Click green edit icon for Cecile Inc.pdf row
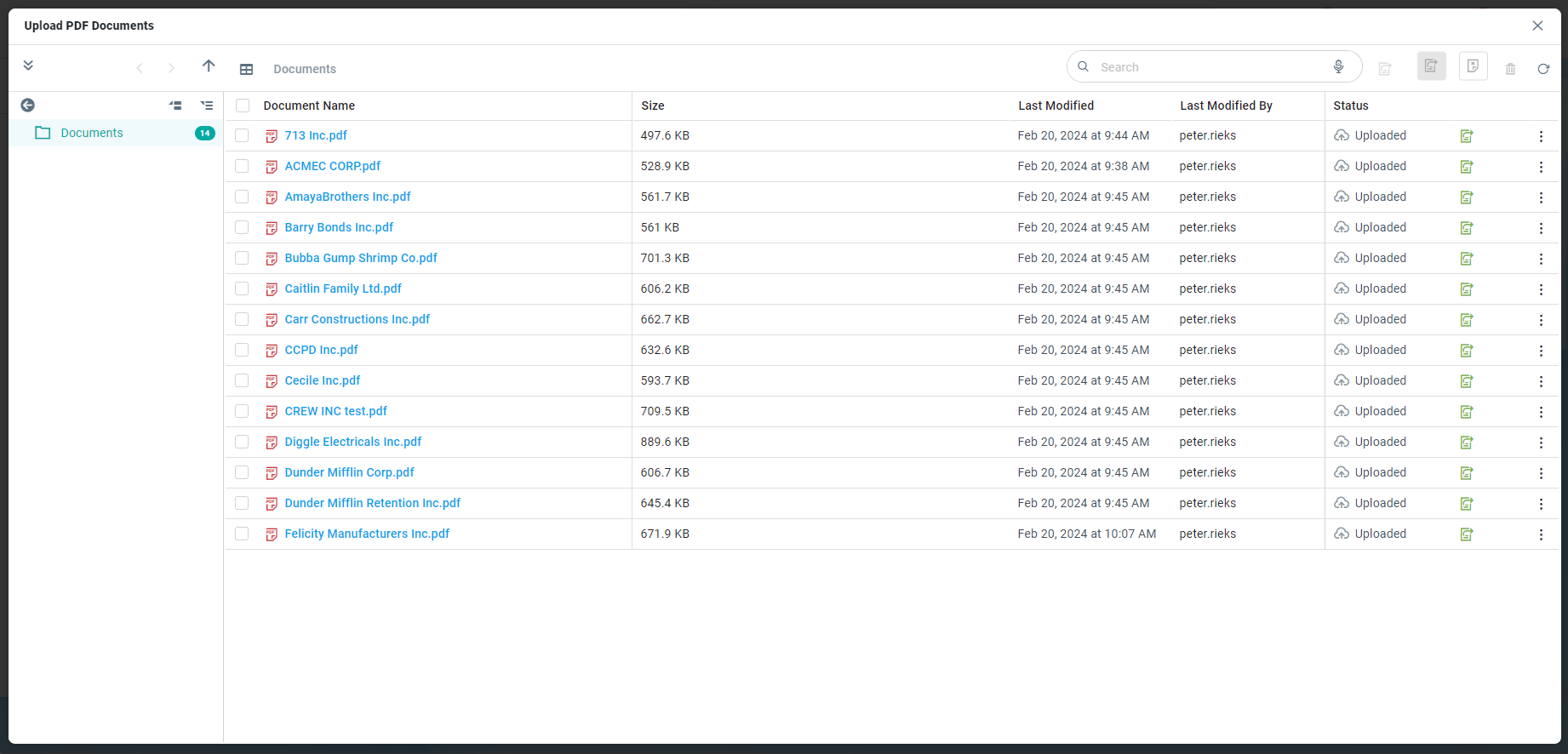Viewport: 1568px width, 754px height. coord(1466,381)
